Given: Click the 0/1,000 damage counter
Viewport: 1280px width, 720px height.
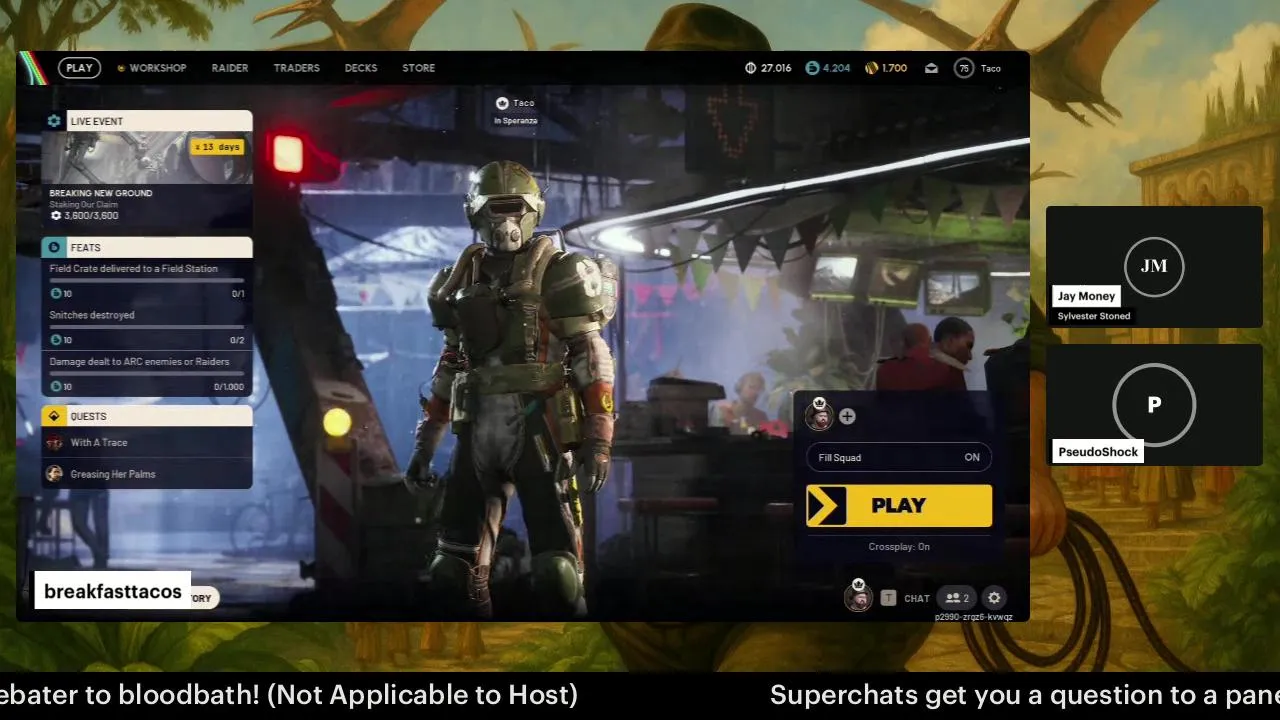Looking at the screenshot, I should coord(229,387).
